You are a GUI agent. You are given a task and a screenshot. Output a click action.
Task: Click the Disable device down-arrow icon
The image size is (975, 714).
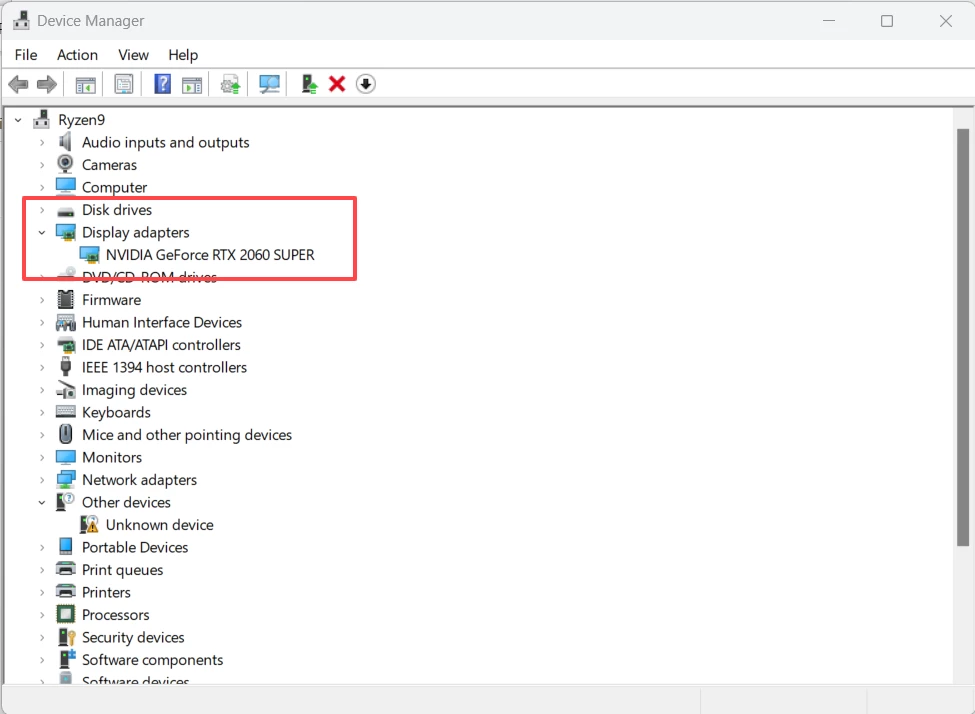[366, 84]
